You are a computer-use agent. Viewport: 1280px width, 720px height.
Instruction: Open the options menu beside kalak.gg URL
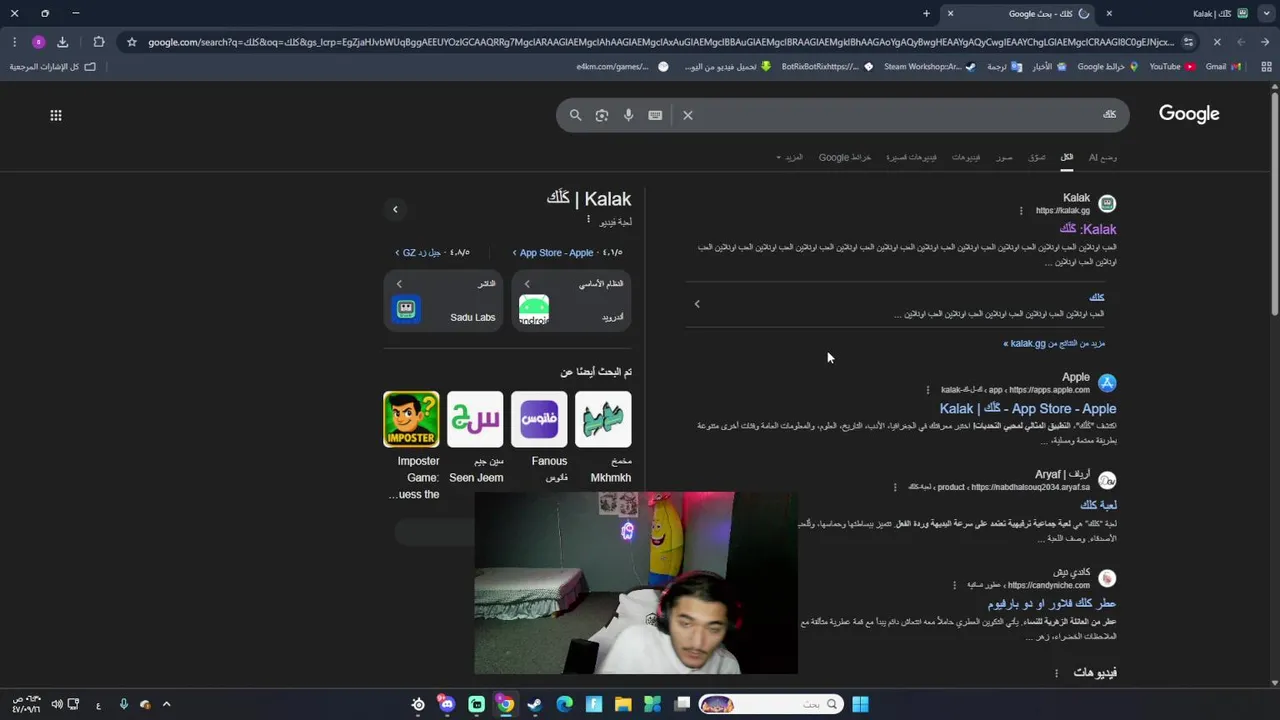1021,211
